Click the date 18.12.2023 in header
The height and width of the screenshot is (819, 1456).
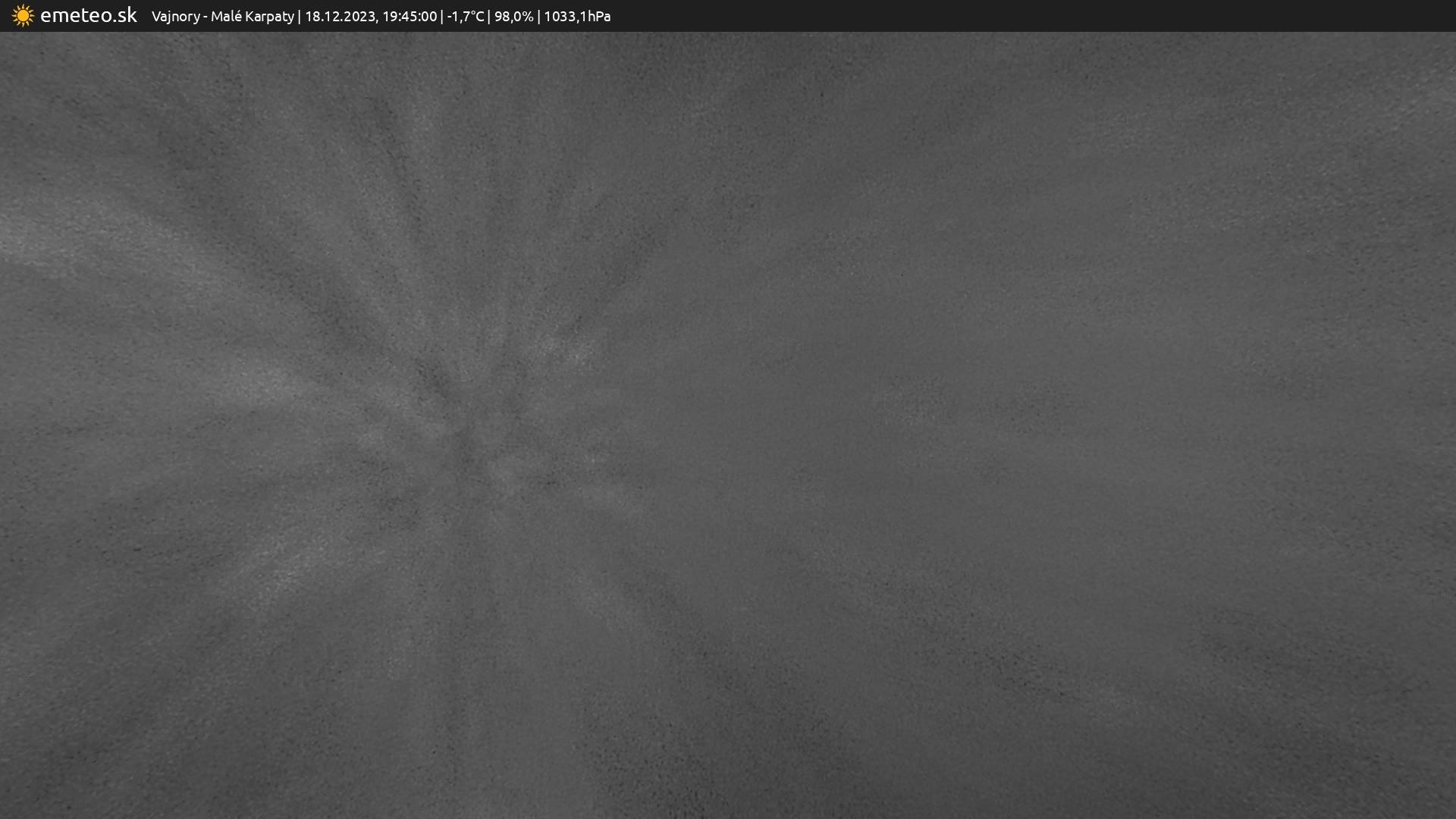[339, 17]
